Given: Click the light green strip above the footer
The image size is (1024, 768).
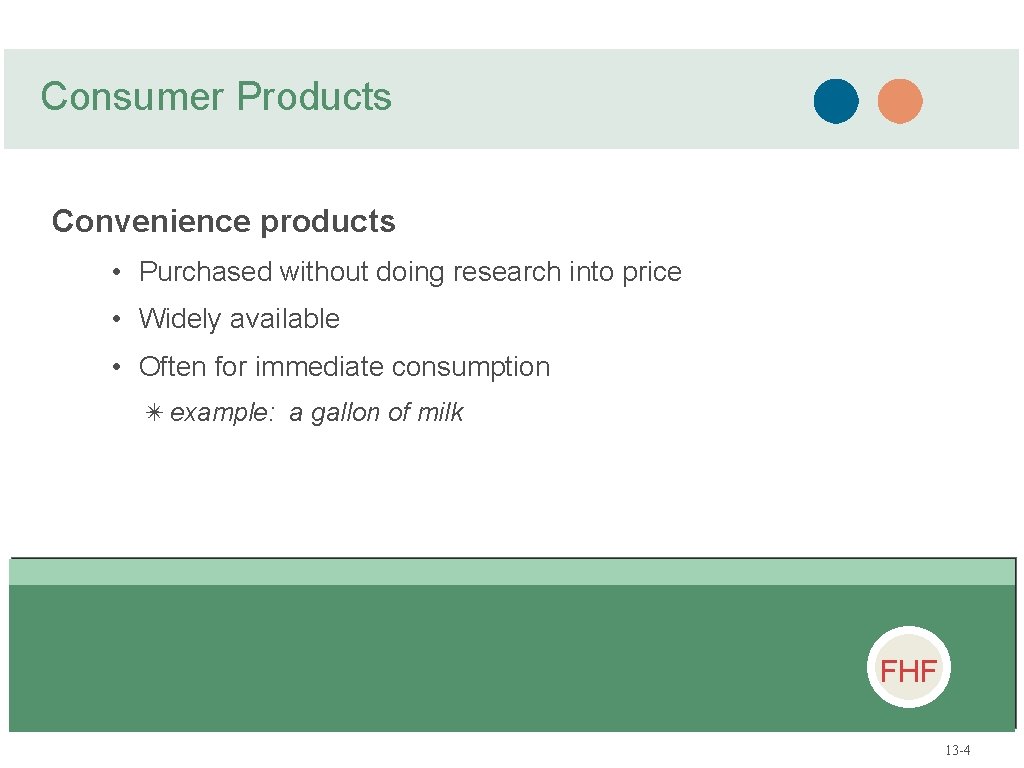Looking at the screenshot, I should coord(513,572).
